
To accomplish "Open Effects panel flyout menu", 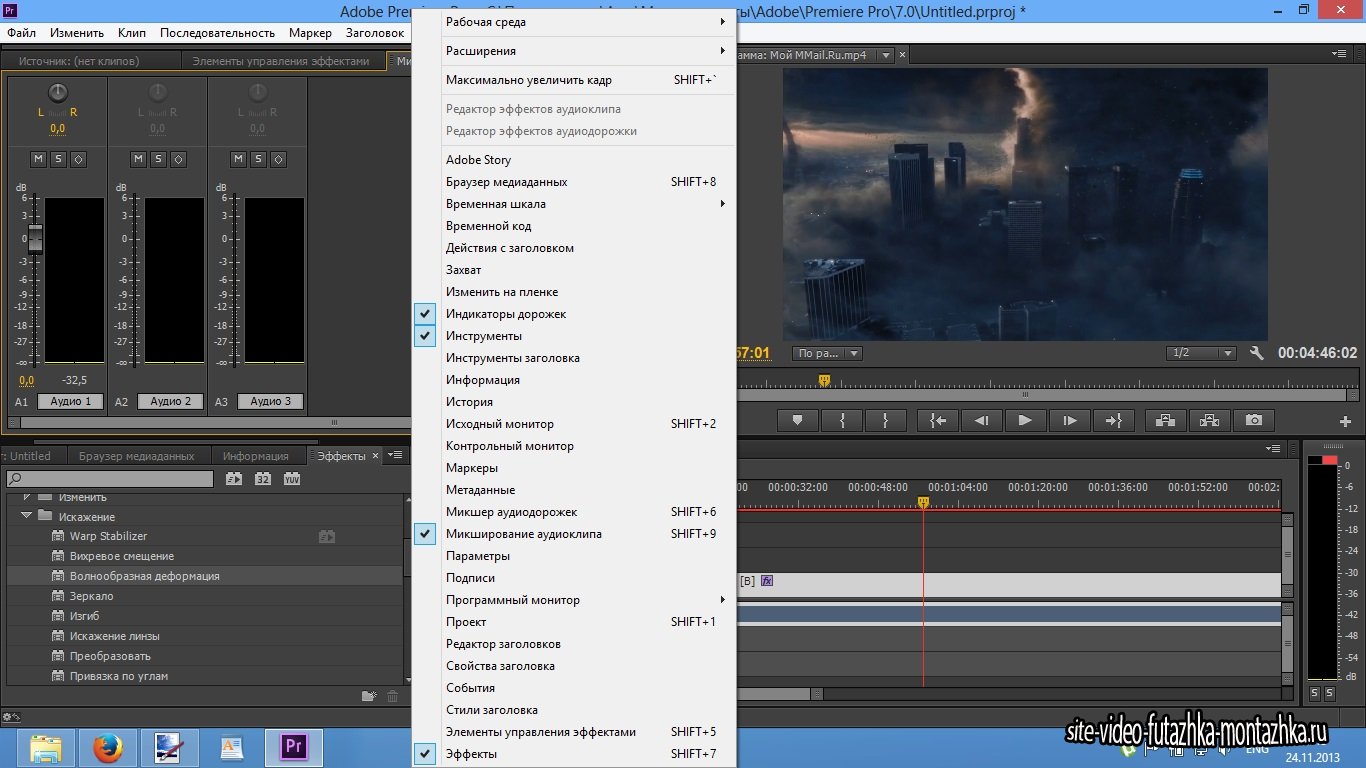I will click(395, 456).
